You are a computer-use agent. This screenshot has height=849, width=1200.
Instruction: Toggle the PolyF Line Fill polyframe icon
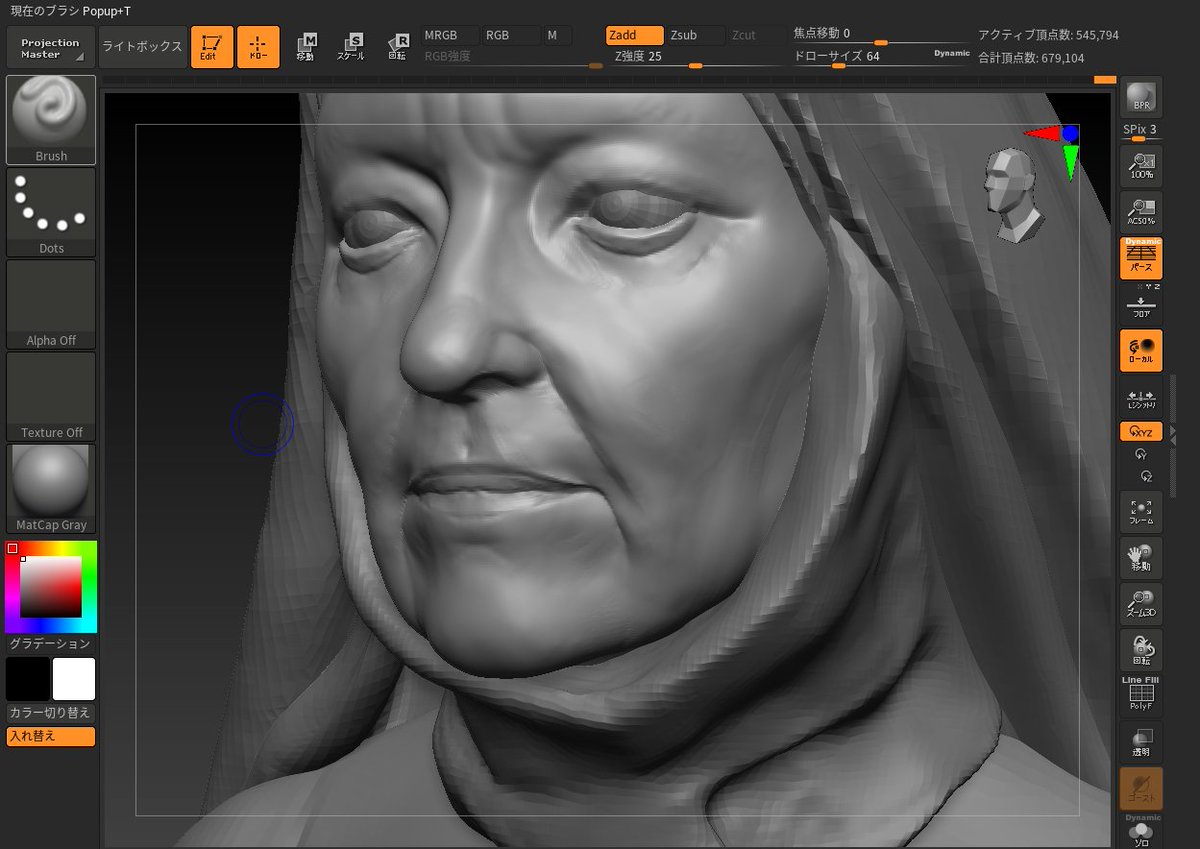pos(1141,694)
